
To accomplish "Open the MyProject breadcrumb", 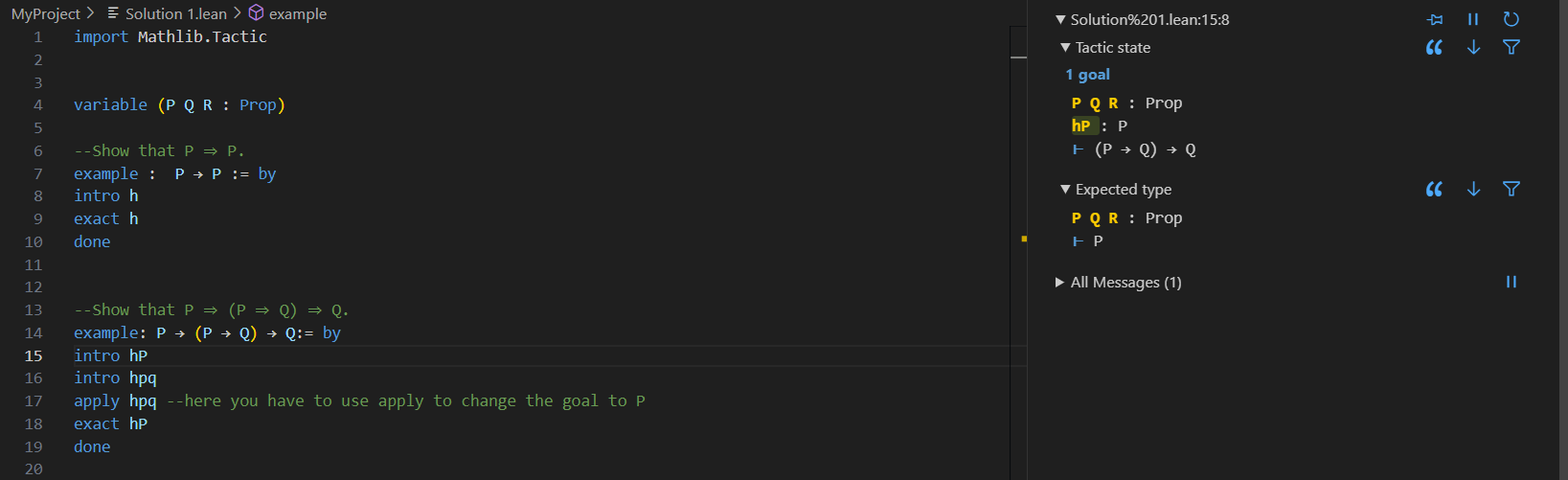I will pyautogui.click(x=45, y=13).
